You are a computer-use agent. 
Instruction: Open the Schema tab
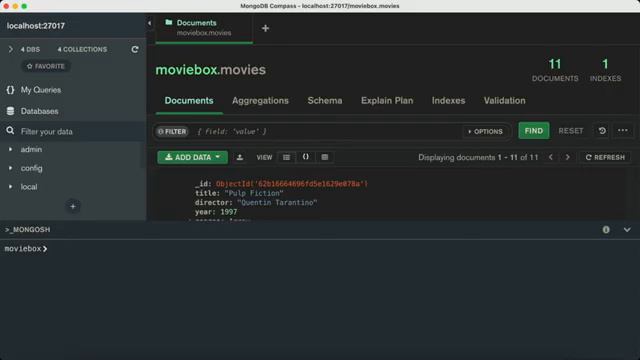click(x=325, y=101)
